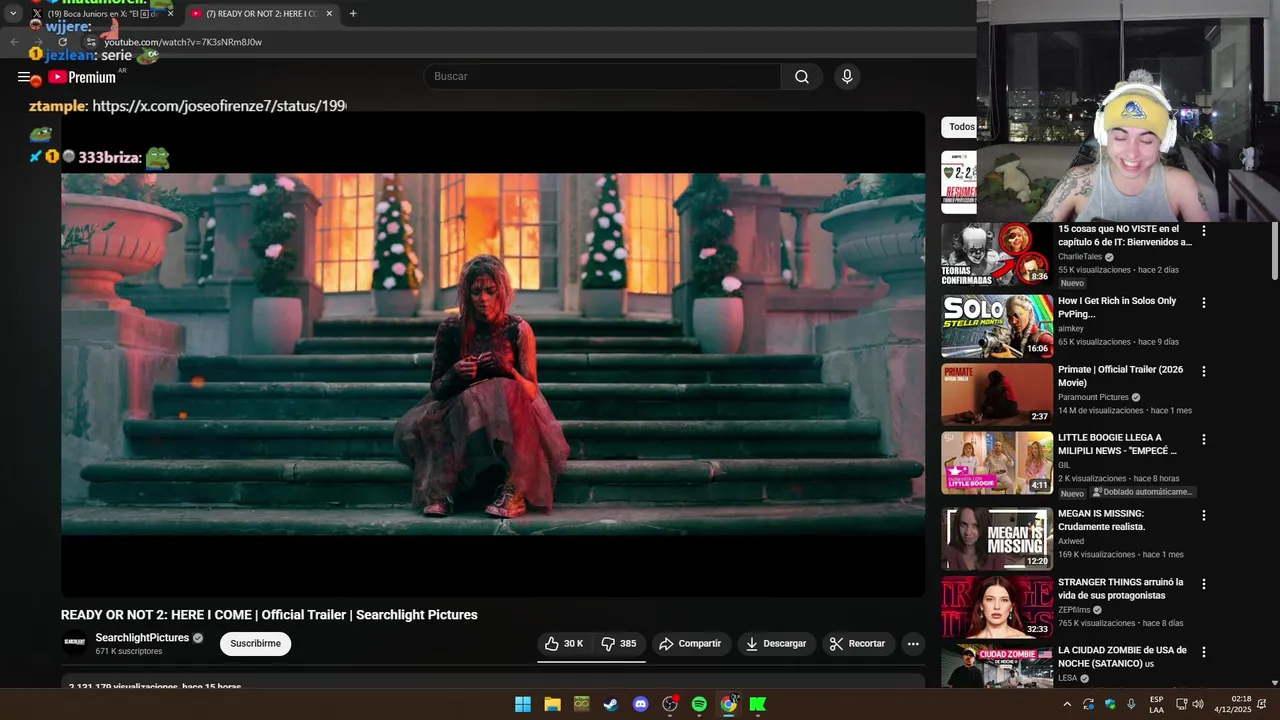This screenshot has width=1280, height=720.
Task: Like the video with thumbs-up 30 K
Action: point(564,644)
